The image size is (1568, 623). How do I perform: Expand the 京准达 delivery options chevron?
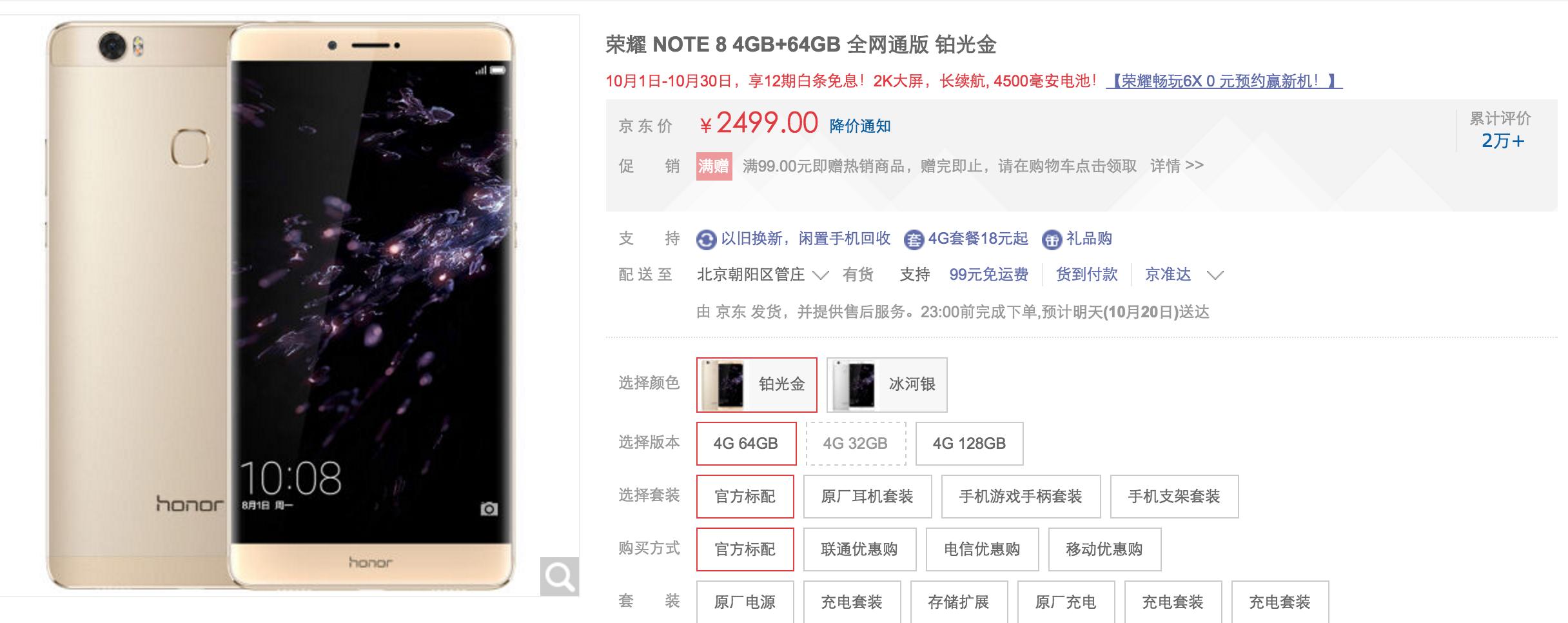pyautogui.click(x=1215, y=275)
